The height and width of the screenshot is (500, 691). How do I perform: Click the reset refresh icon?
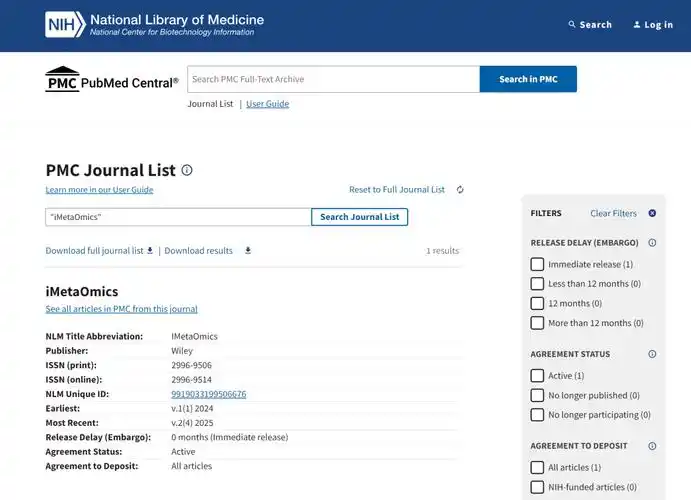[x=460, y=190]
